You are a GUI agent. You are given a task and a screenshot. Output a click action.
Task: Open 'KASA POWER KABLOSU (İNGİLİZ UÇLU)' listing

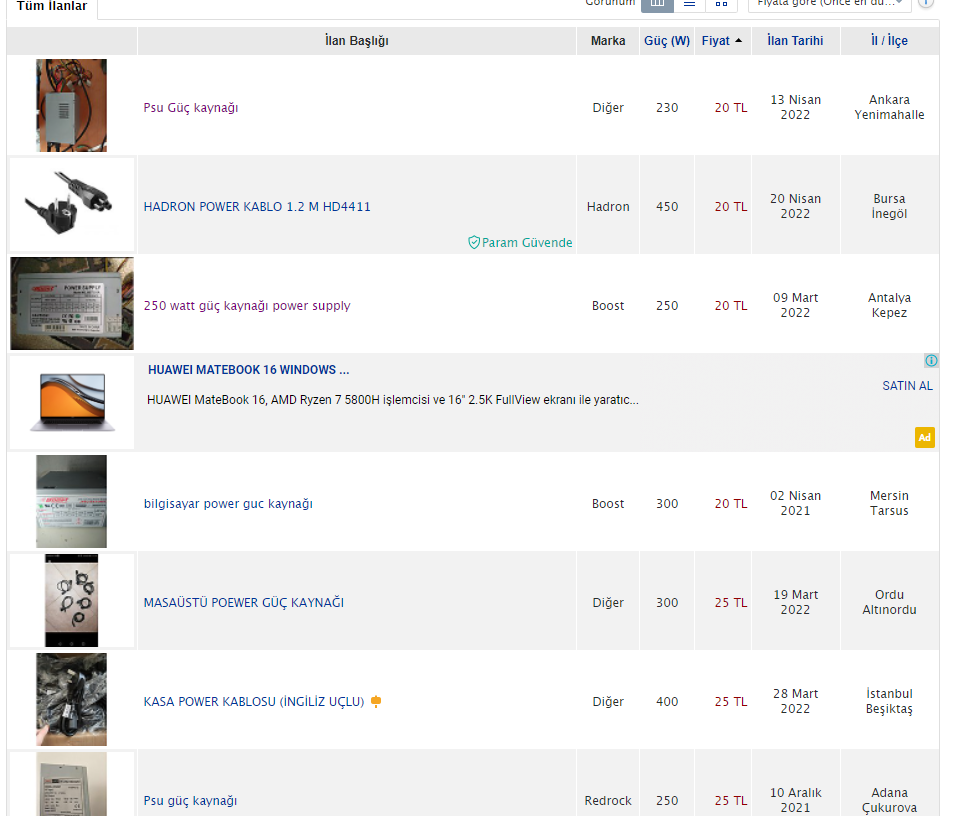point(254,702)
